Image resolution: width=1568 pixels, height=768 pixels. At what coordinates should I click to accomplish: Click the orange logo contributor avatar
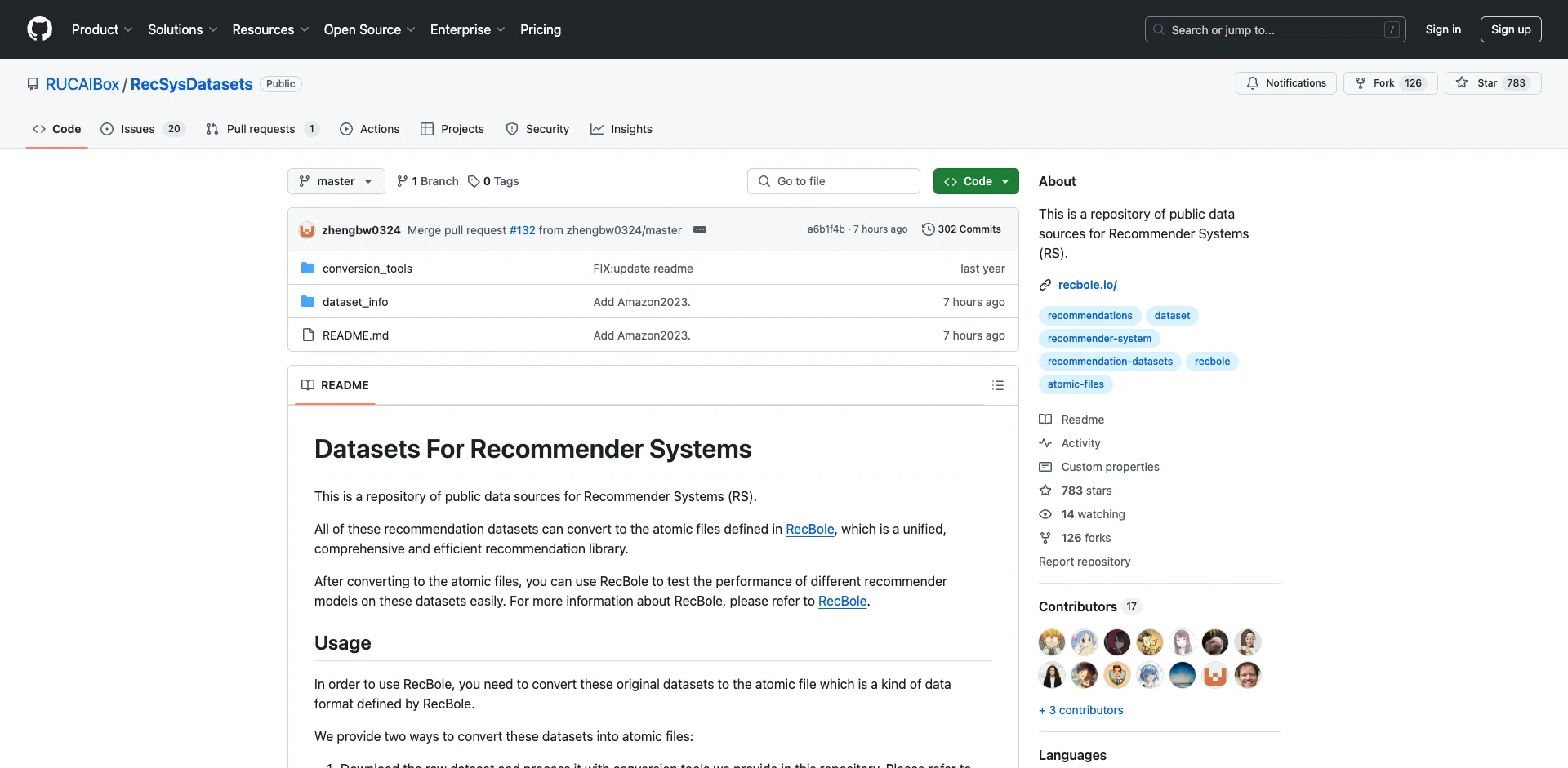[1215, 675]
